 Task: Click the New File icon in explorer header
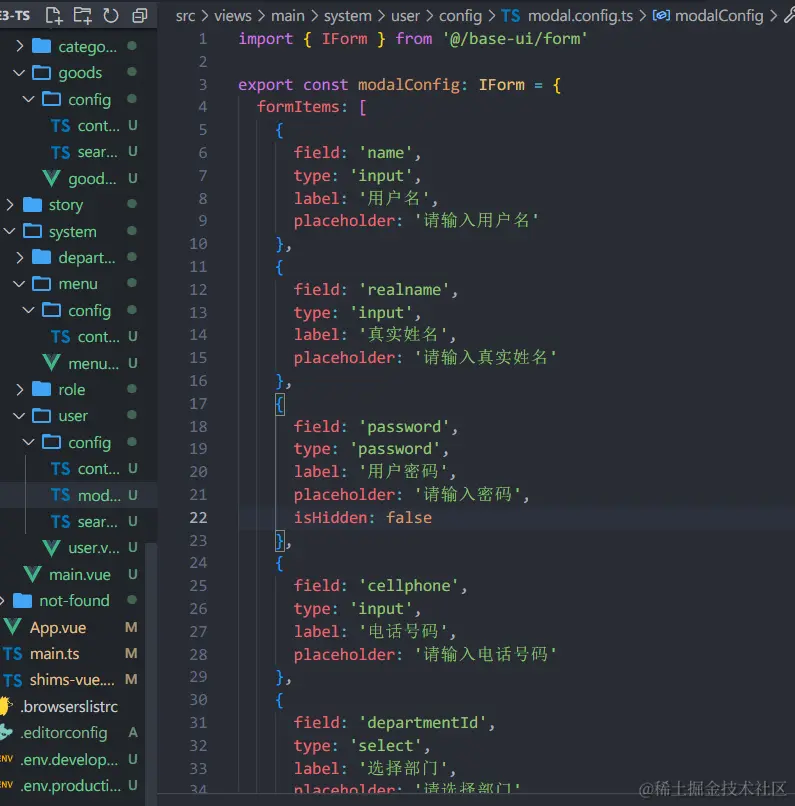(54, 15)
